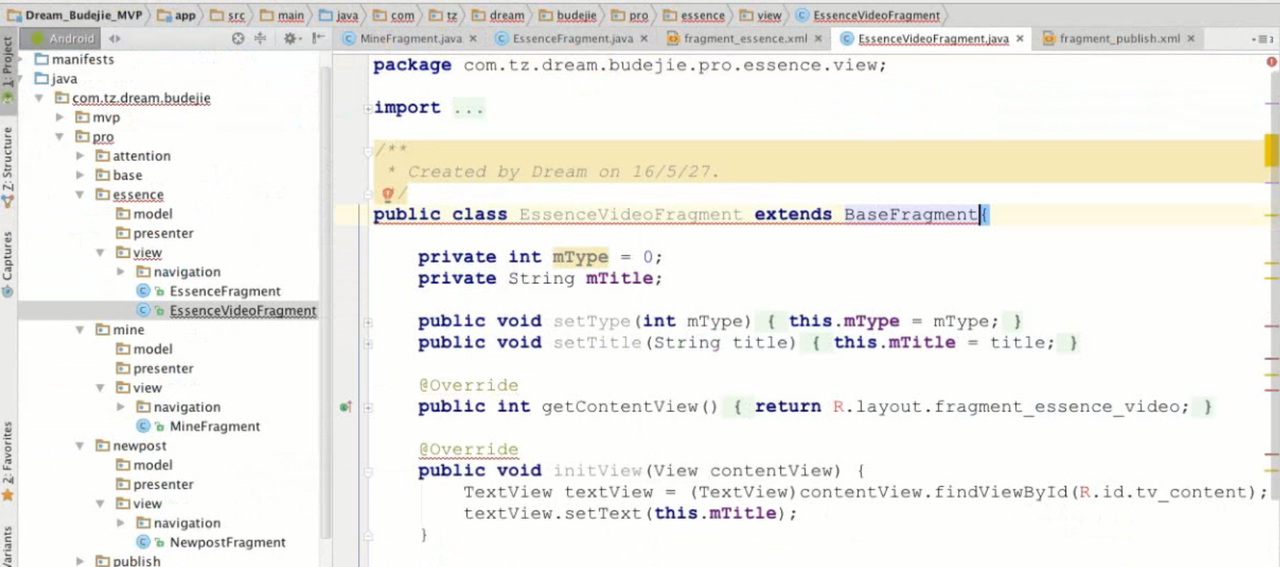Collapse the pro package node arrow
1280x567 pixels.
[60, 137]
